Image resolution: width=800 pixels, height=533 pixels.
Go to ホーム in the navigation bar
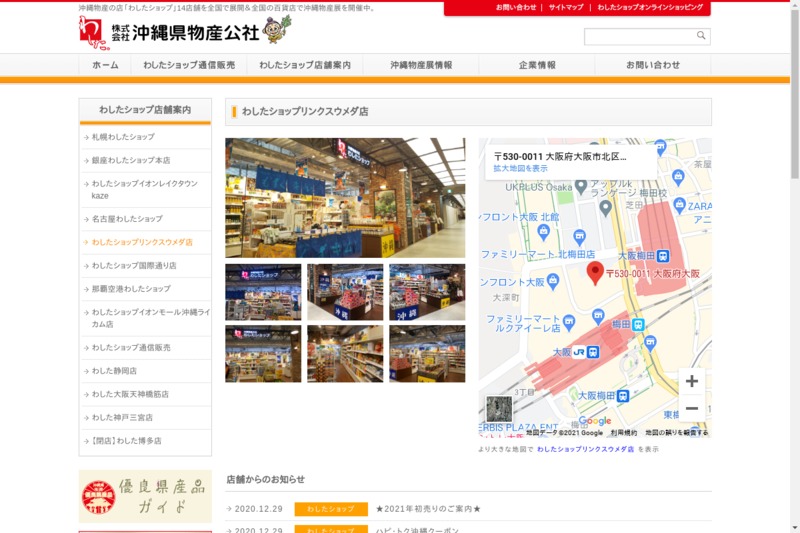coord(105,65)
